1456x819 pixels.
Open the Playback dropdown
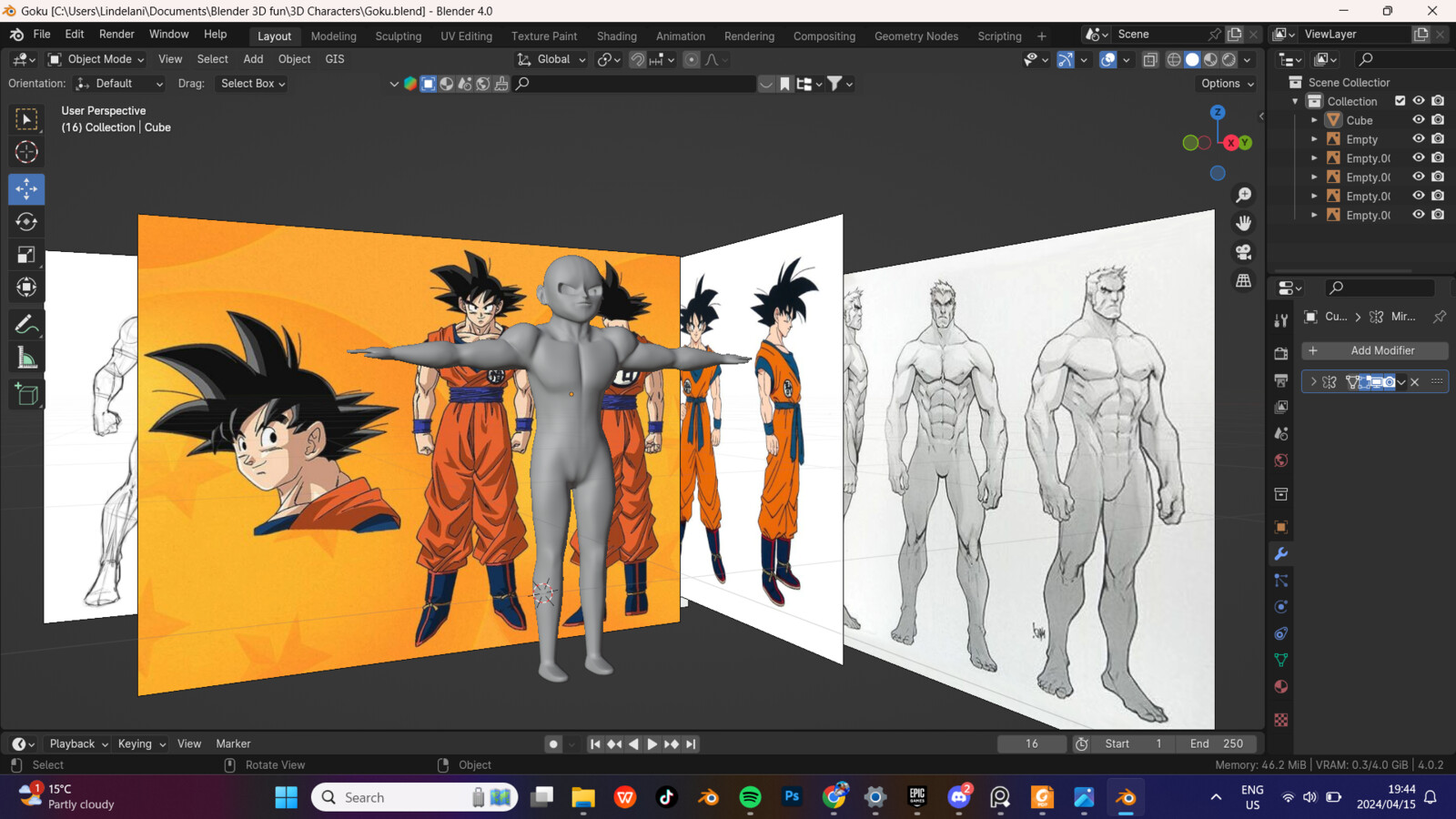pyautogui.click(x=78, y=743)
